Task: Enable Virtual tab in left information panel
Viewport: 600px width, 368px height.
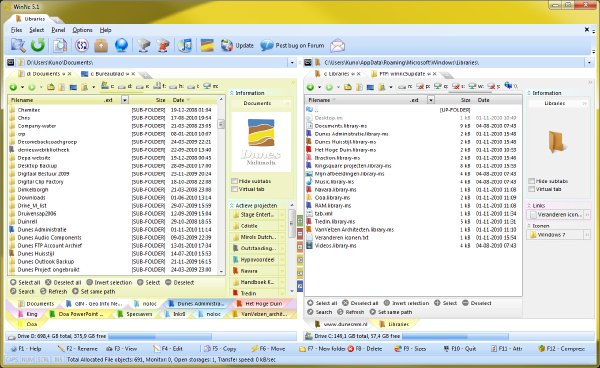Action: pyautogui.click(x=234, y=189)
